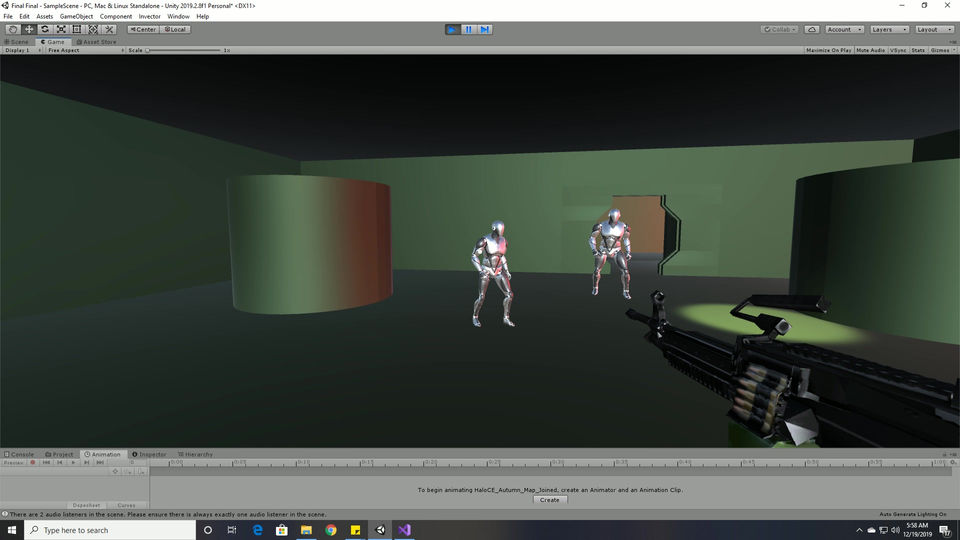This screenshot has height=540, width=960.
Task: Open the Edit menu
Action: 24,17
